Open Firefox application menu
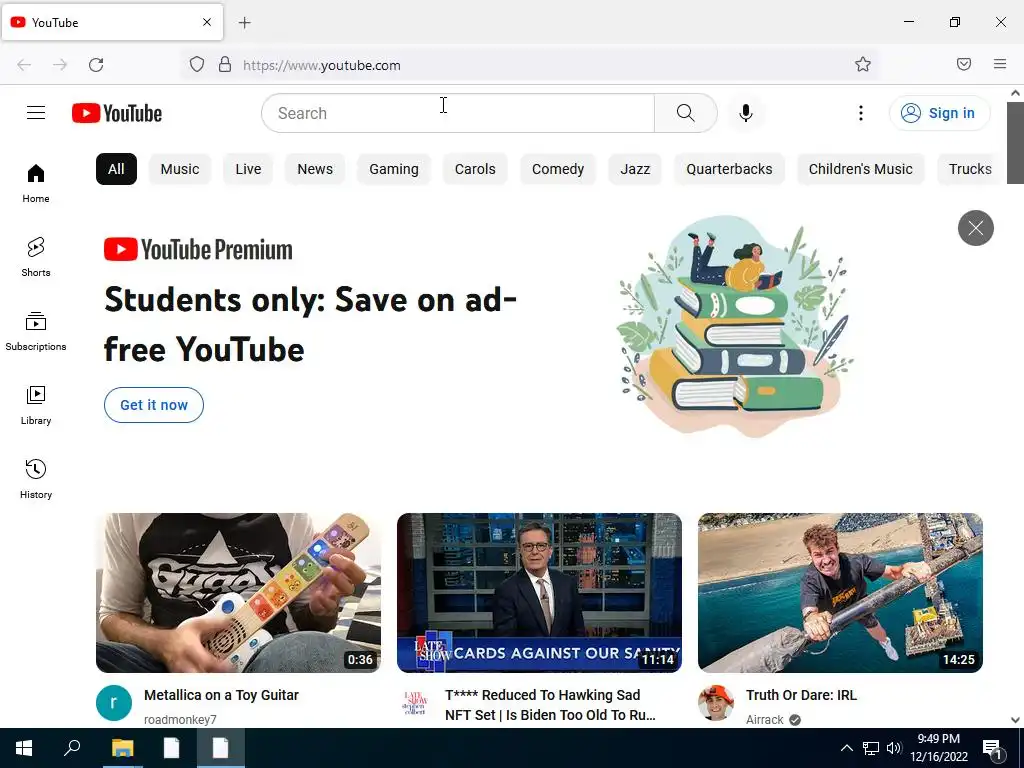The image size is (1024, 768). pos(1000,64)
